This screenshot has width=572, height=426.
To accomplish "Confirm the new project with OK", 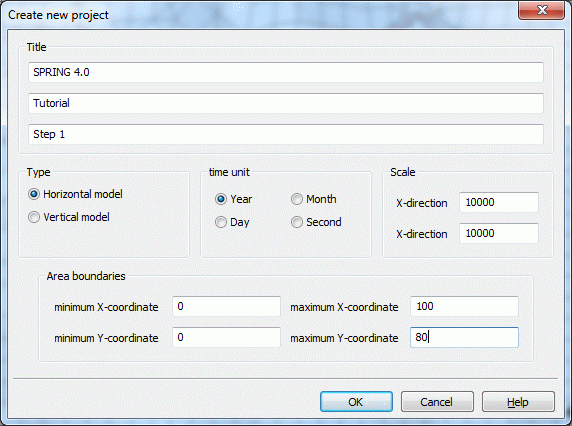I will tap(356, 402).
